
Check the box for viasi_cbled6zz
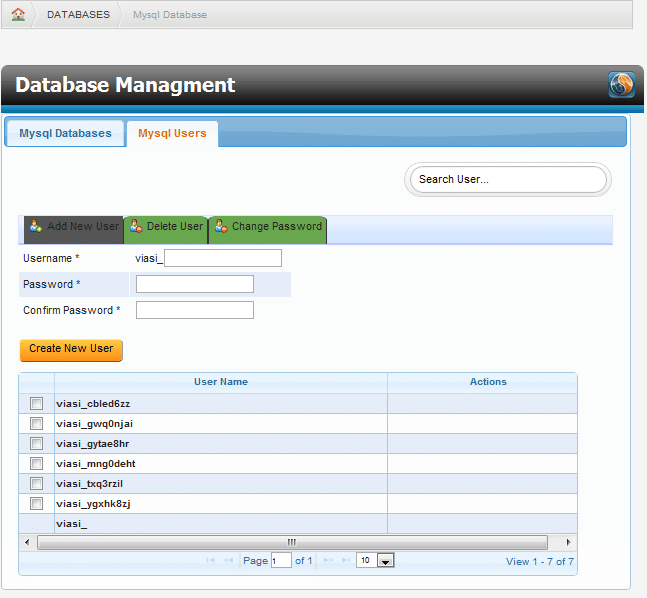(x=37, y=404)
